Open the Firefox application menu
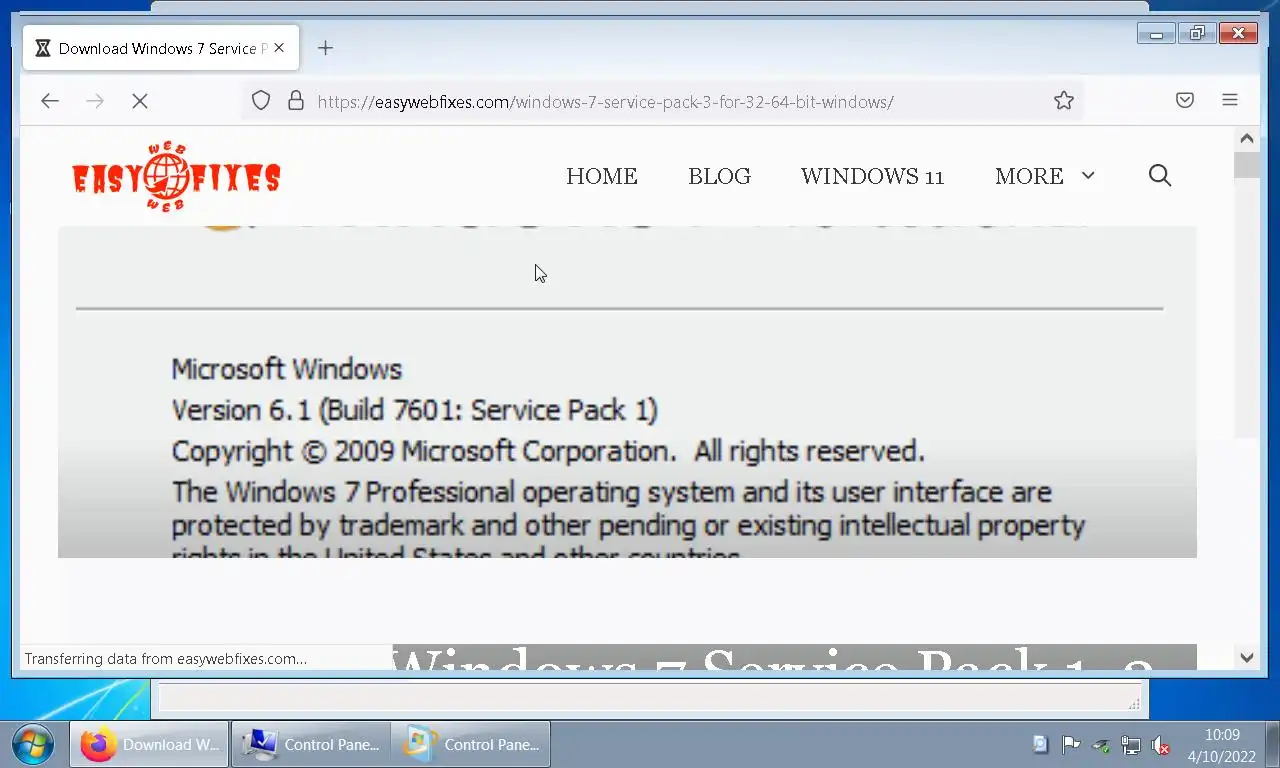 click(1230, 100)
